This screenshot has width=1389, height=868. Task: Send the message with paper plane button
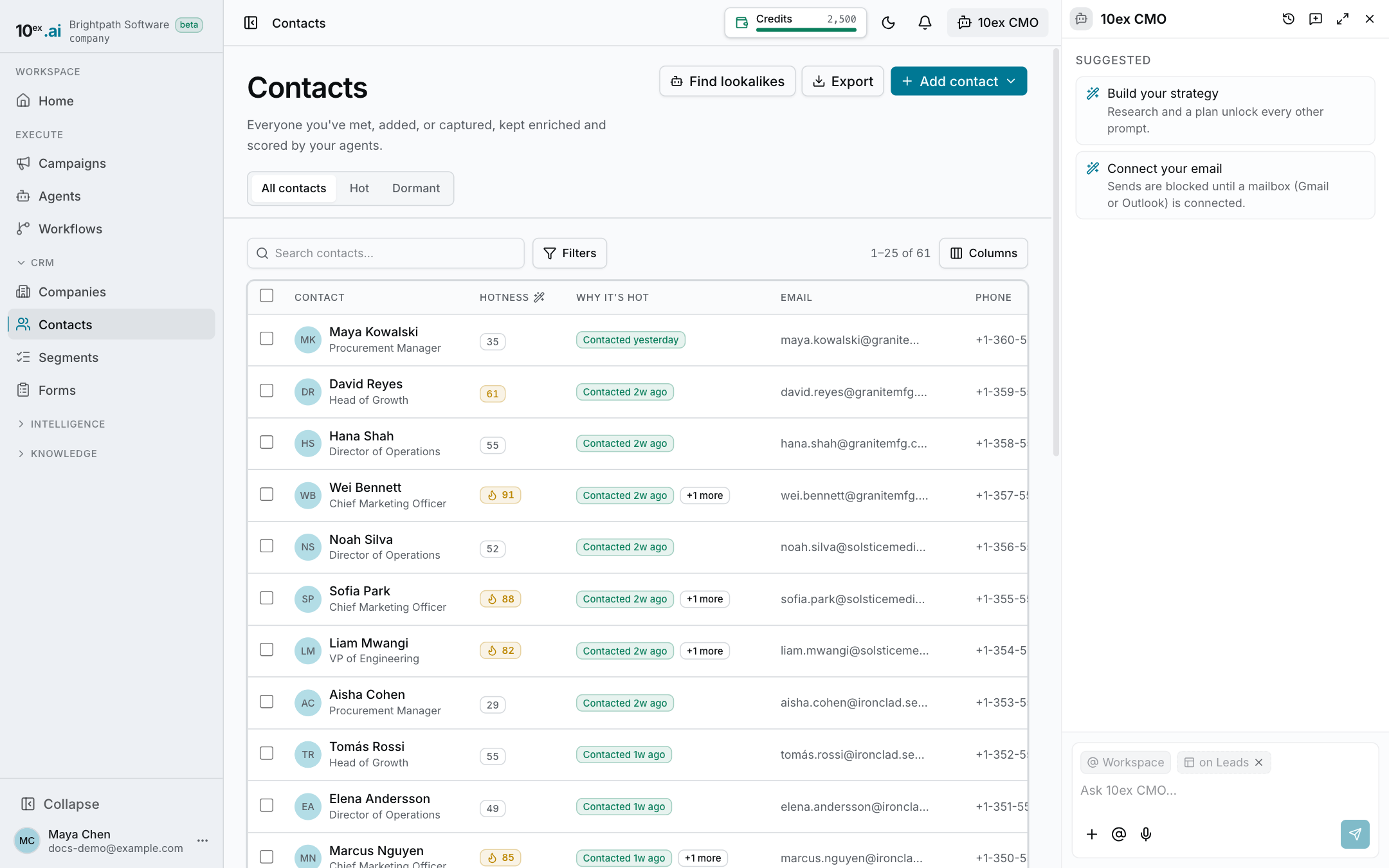[x=1355, y=834]
